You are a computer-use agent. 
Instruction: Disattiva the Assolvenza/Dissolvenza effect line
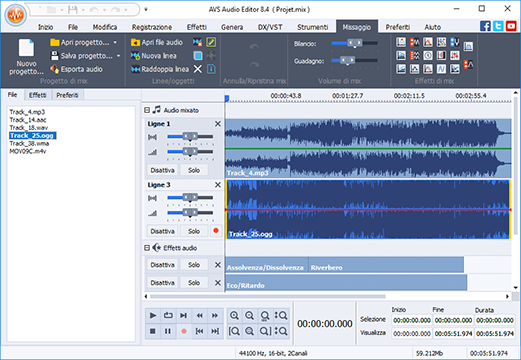[162, 265]
